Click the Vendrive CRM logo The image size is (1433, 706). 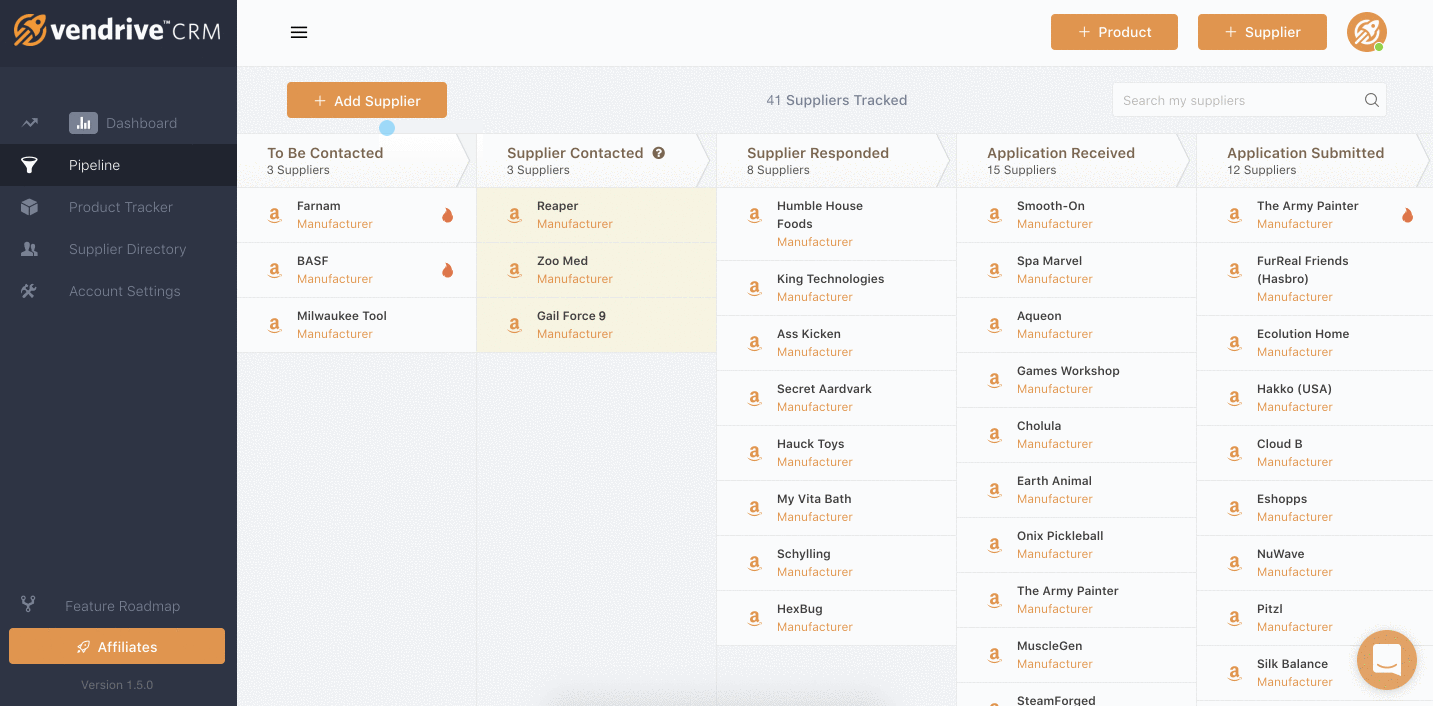pyautogui.click(x=117, y=31)
